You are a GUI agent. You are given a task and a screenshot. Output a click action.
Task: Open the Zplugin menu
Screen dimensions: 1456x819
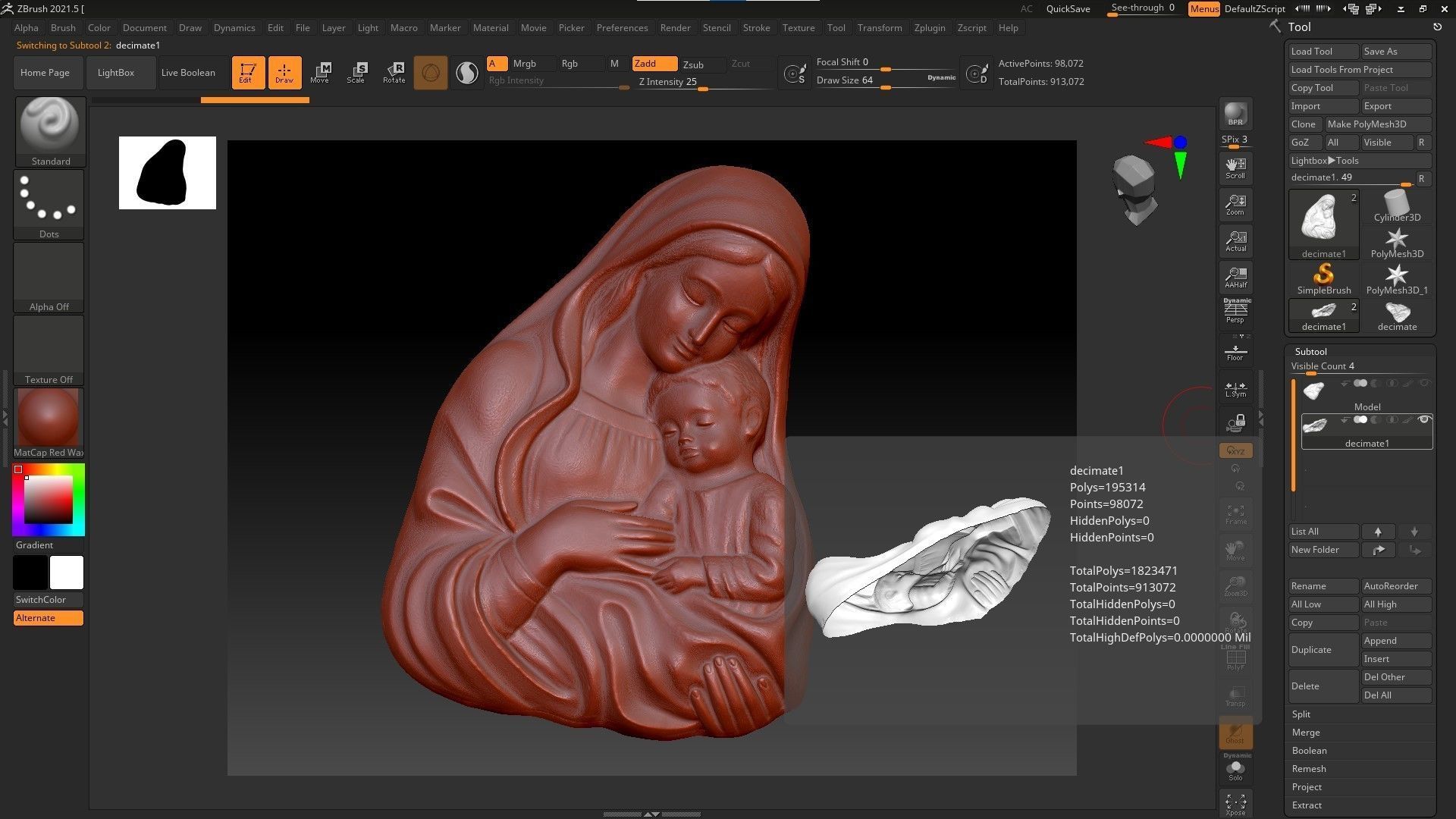(x=929, y=27)
